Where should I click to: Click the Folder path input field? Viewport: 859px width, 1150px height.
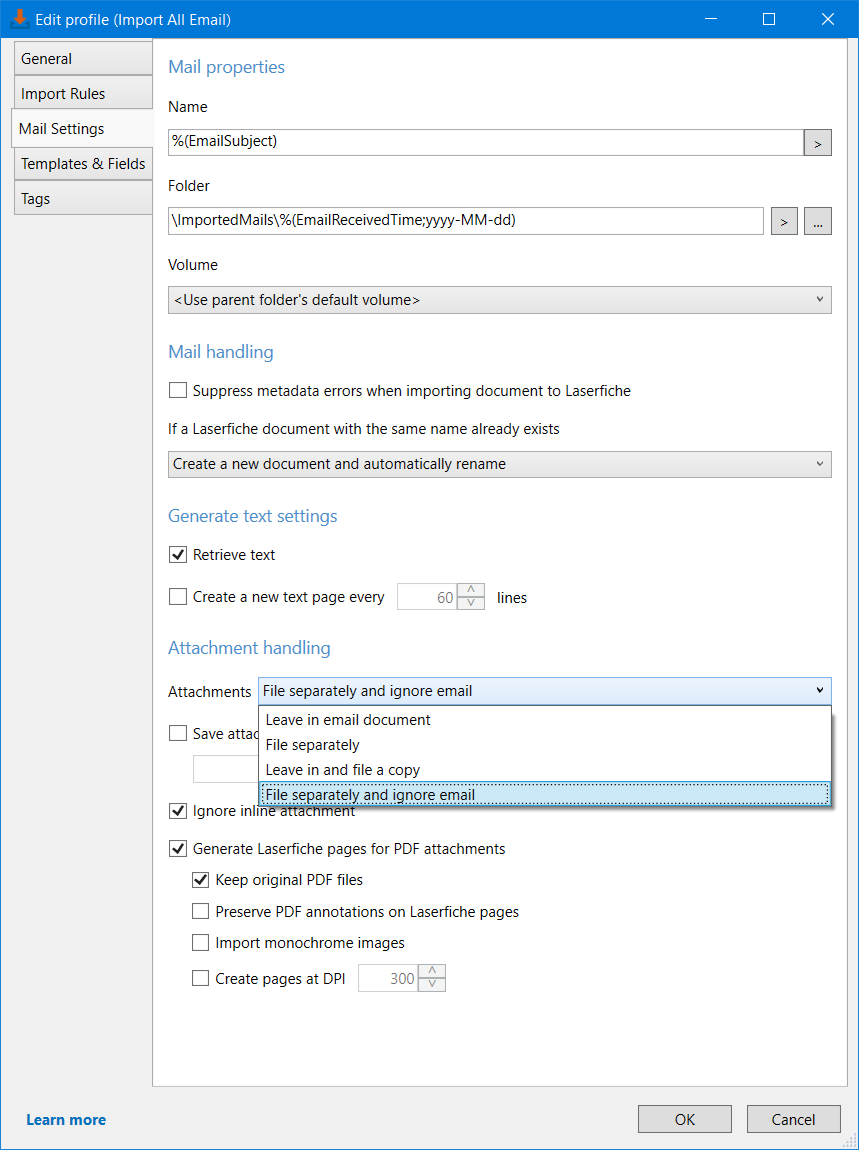pyautogui.click(x=466, y=221)
